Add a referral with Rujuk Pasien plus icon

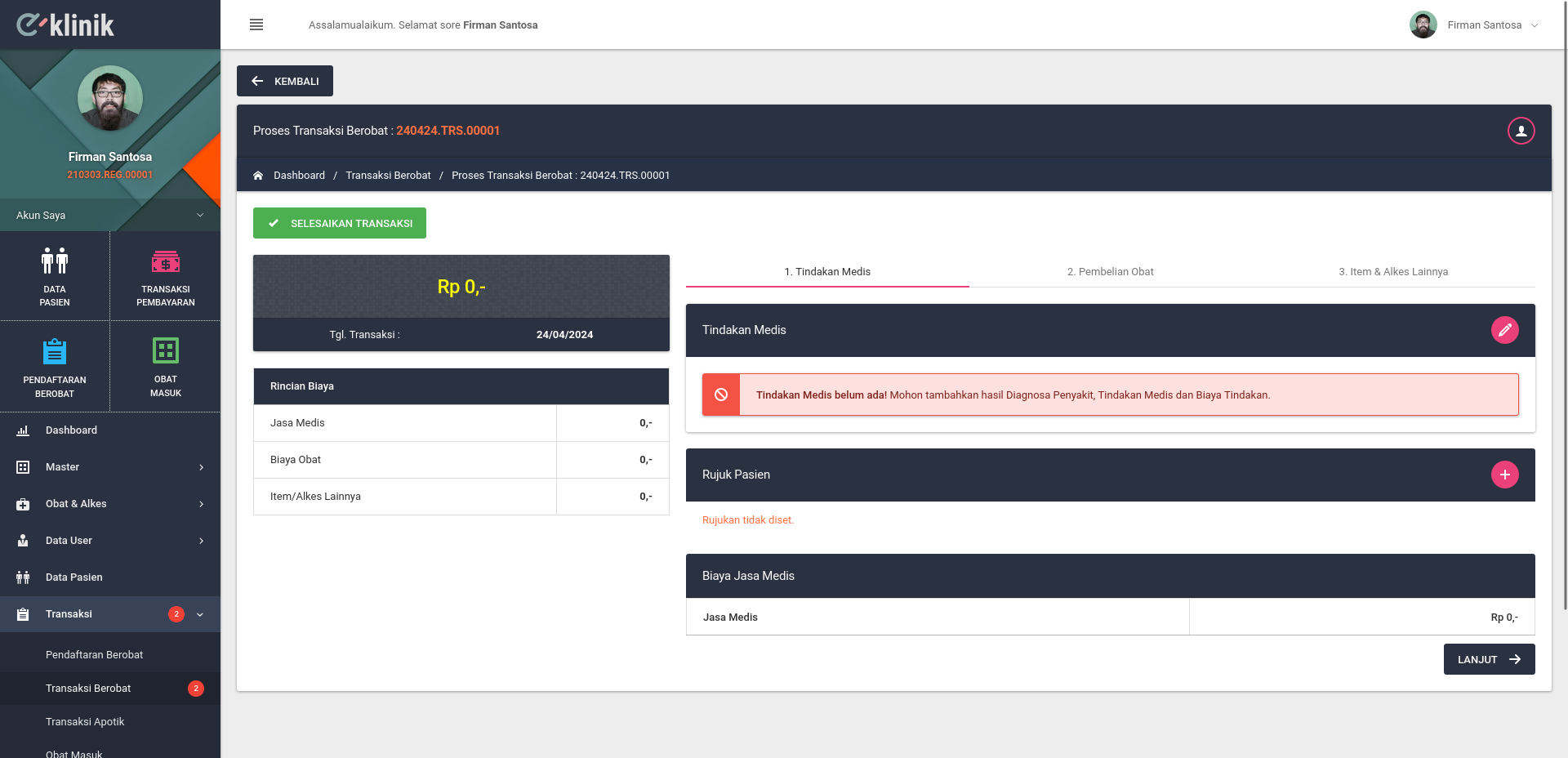pyautogui.click(x=1505, y=475)
